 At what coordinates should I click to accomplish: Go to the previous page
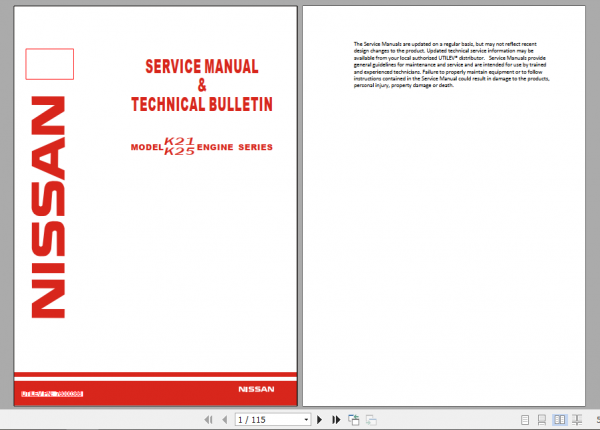pyautogui.click(x=225, y=420)
